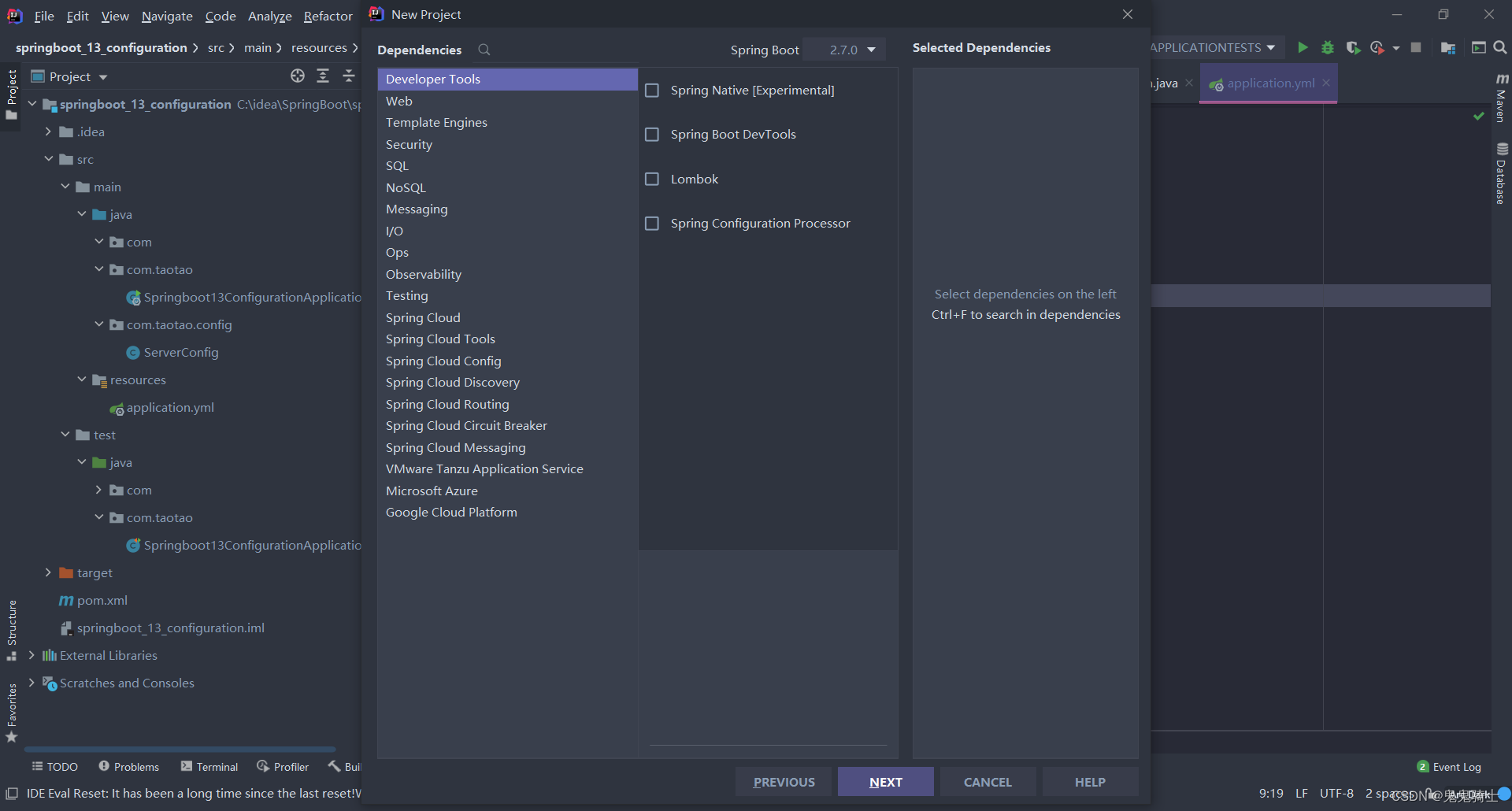Open the Structure tool window
Screen dimensions: 1512x811
(12, 631)
